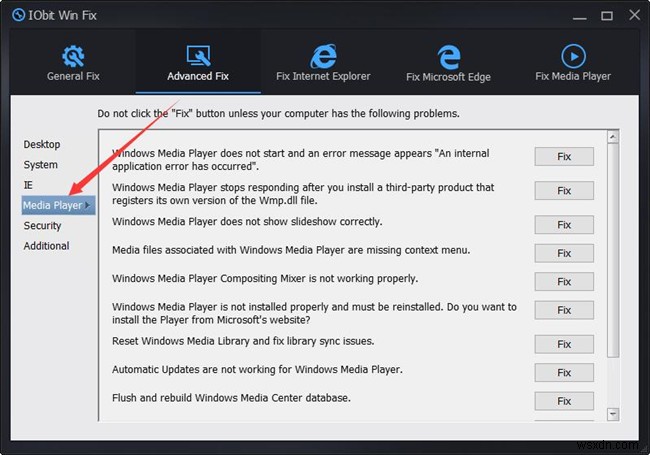Click the General Fix gear wrench icon

(73, 56)
